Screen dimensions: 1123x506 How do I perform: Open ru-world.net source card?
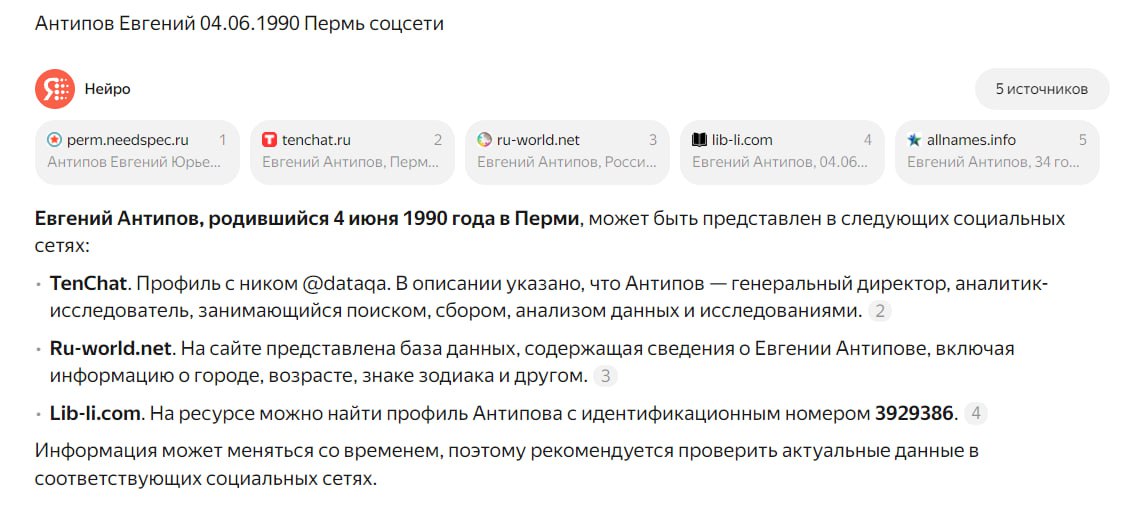[x=567, y=152]
